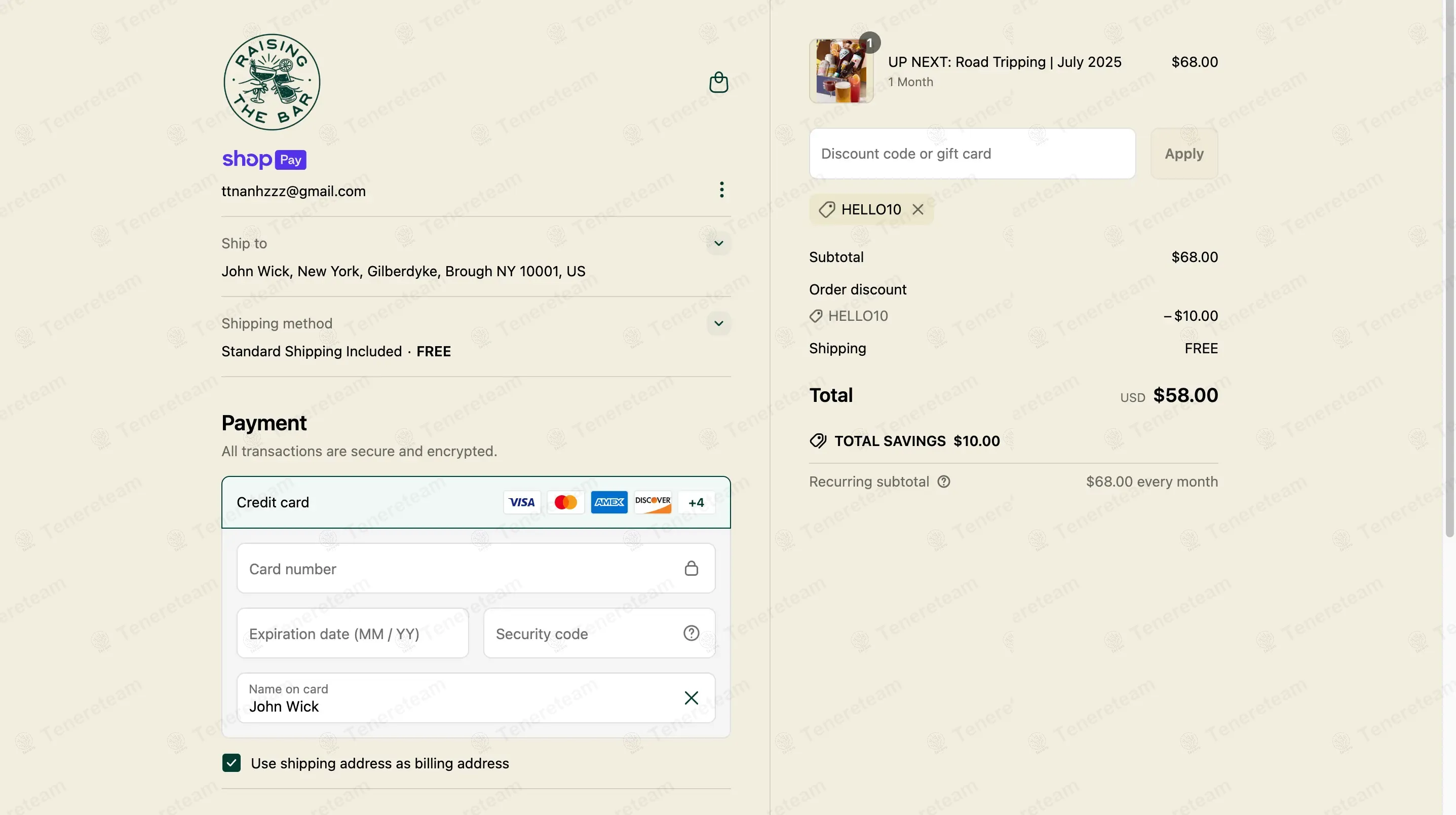
Task: Click the three-dot menu beside email
Action: [721, 190]
